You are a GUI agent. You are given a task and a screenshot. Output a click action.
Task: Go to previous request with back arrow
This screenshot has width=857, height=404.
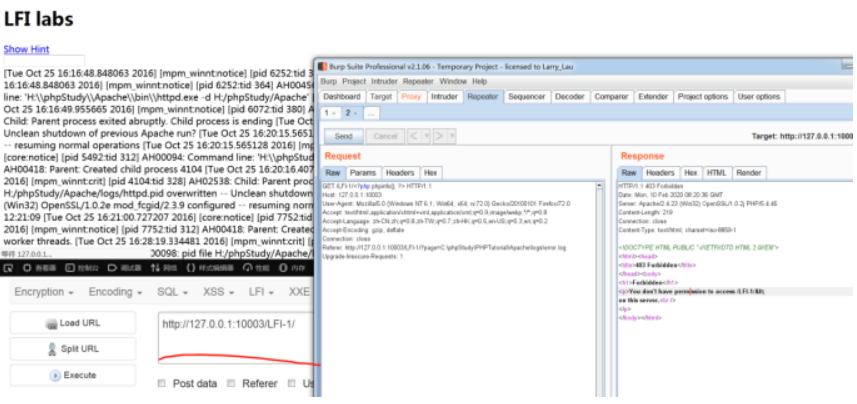pyautogui.click(x=414, y=136)
